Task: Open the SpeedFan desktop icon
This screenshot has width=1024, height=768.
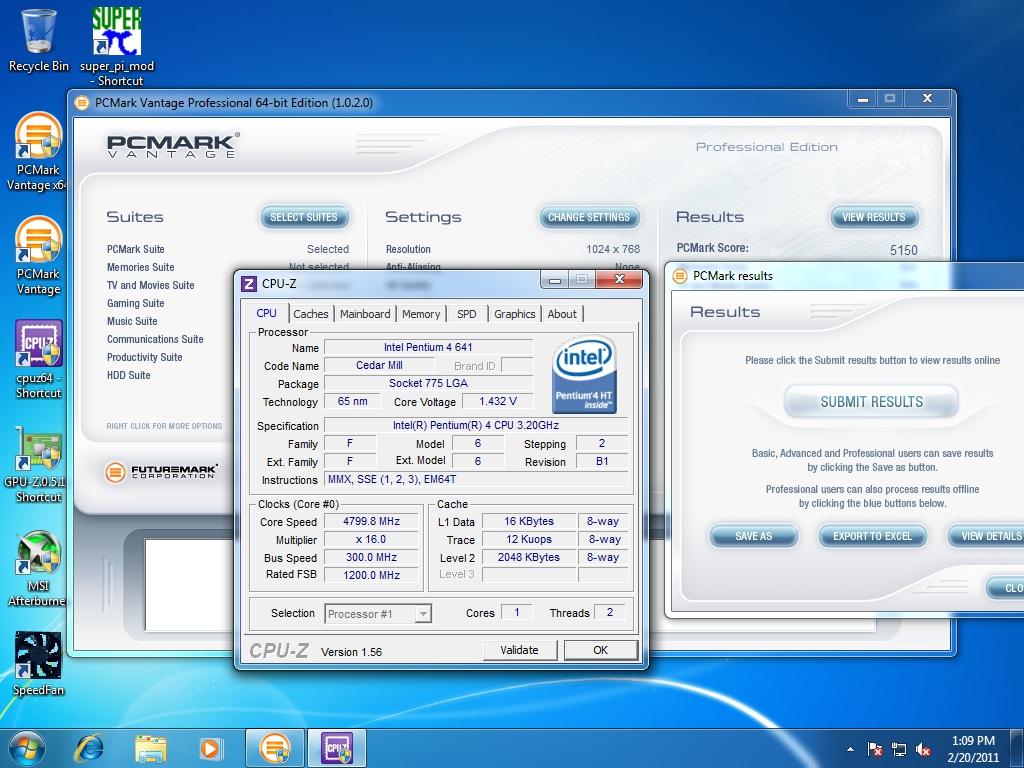Action: point(38,664)
